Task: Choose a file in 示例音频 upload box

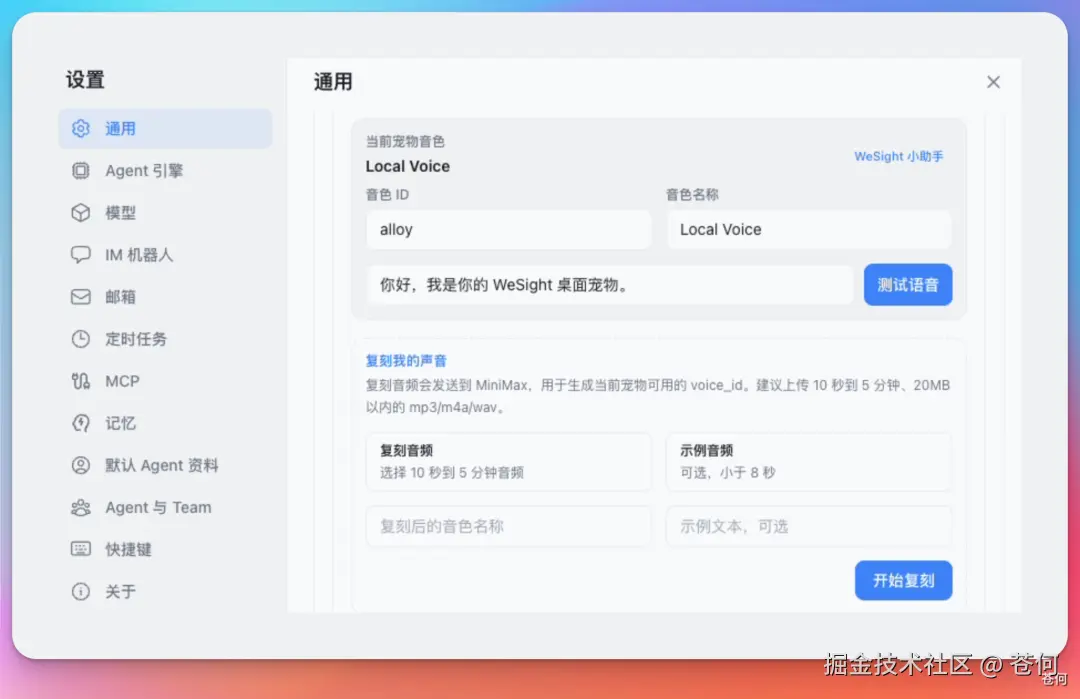Action: [809, 461]
